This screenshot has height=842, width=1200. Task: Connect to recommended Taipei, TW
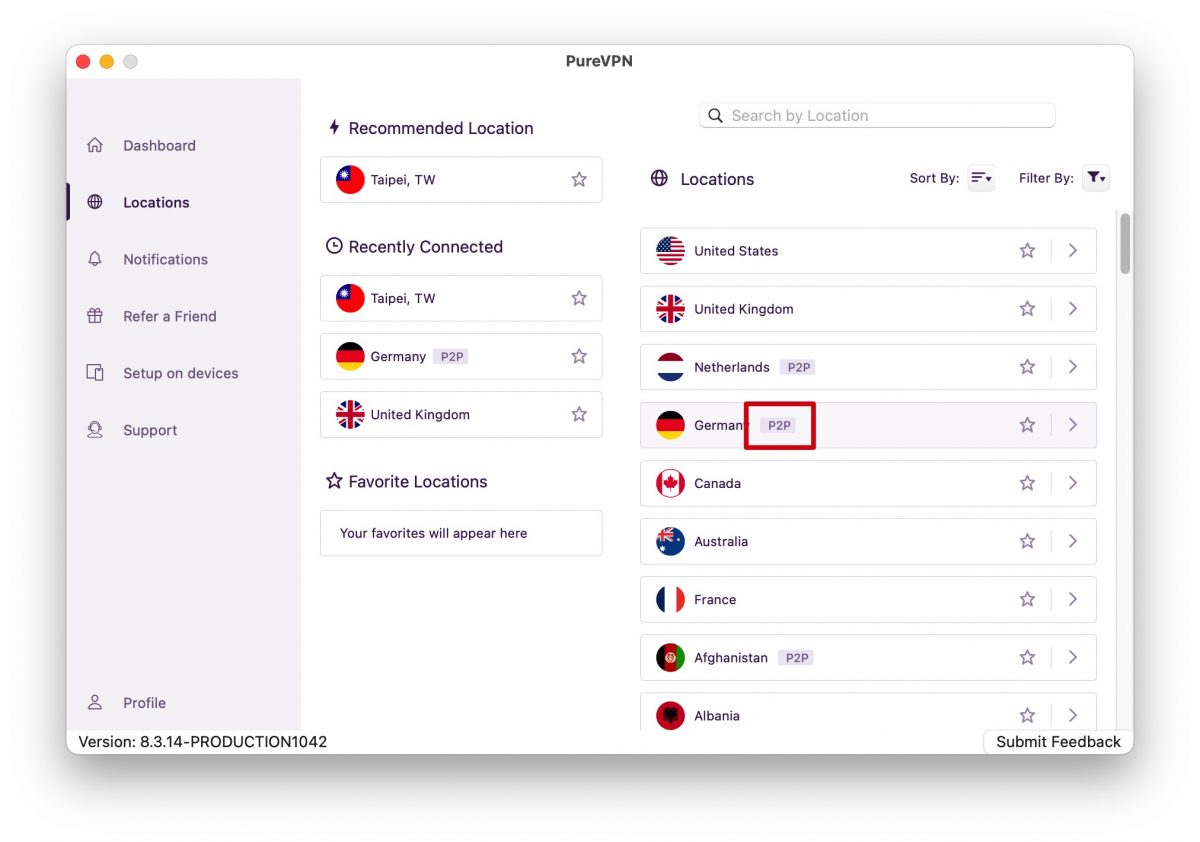click(461, 180)
